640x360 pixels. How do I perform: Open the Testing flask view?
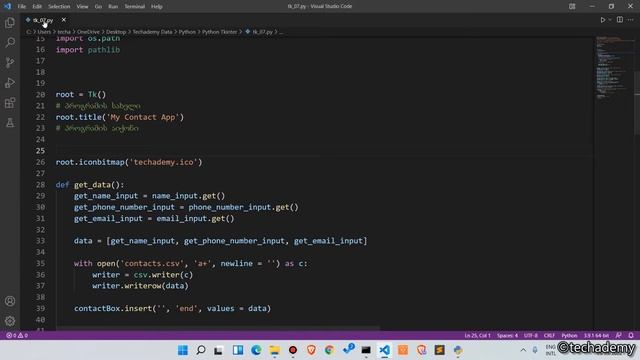click(x=10, y=122)
